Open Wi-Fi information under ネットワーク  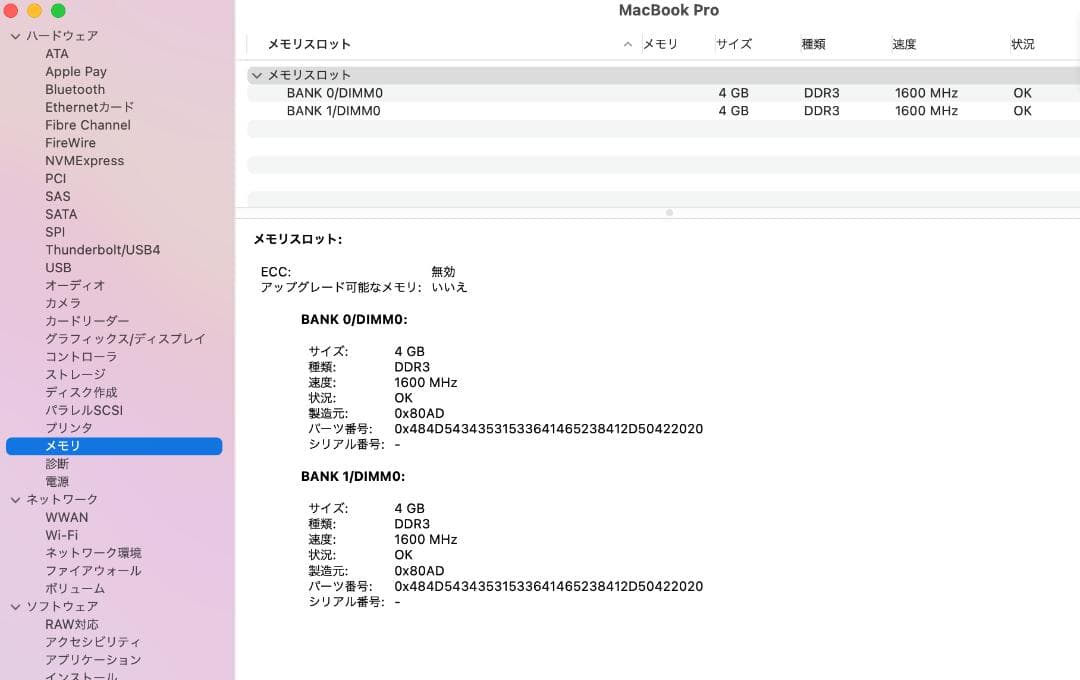(61, 535)
